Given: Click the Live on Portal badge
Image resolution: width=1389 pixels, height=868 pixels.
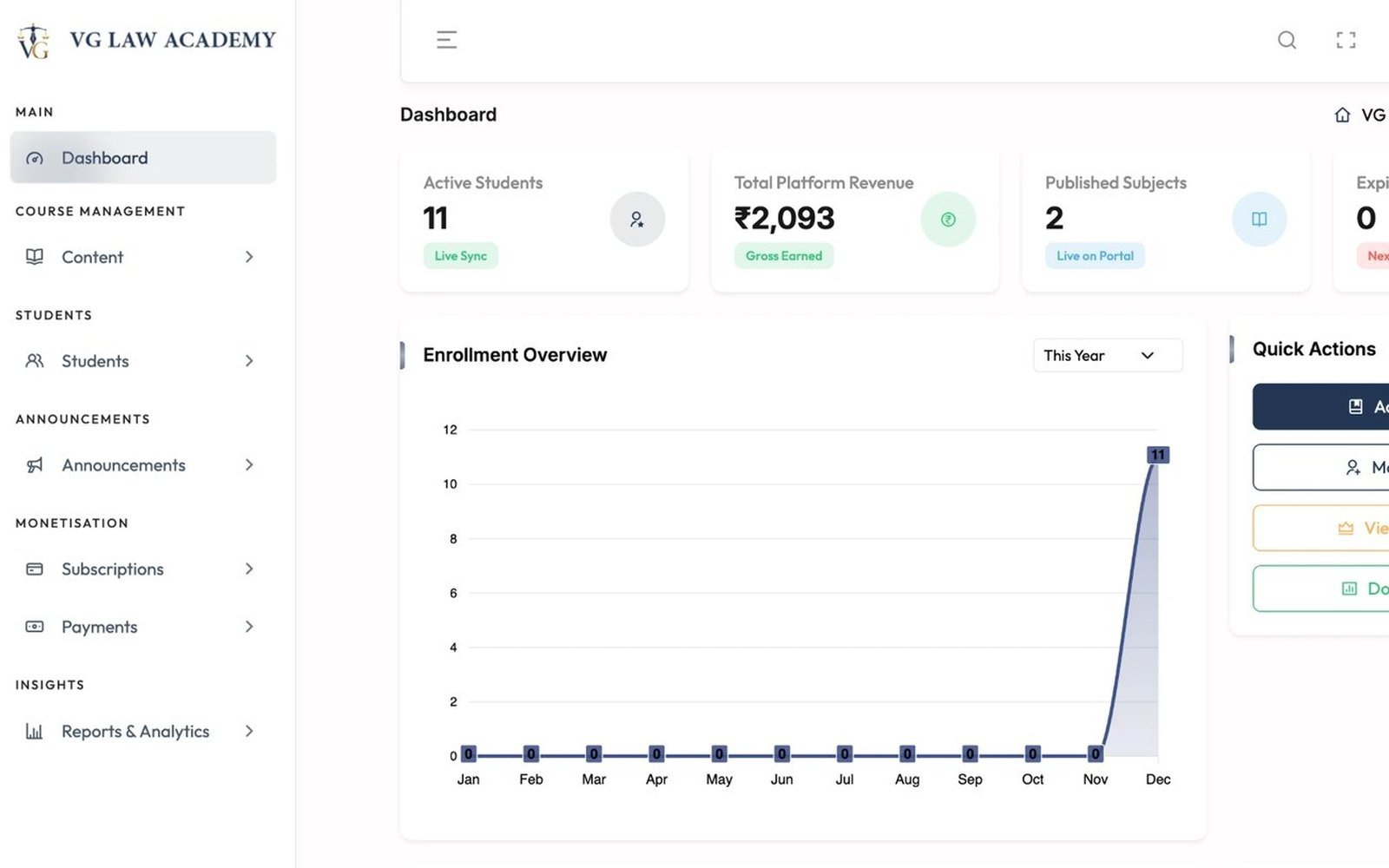Looking at the screenshot, I should [x=1095, y=256].
